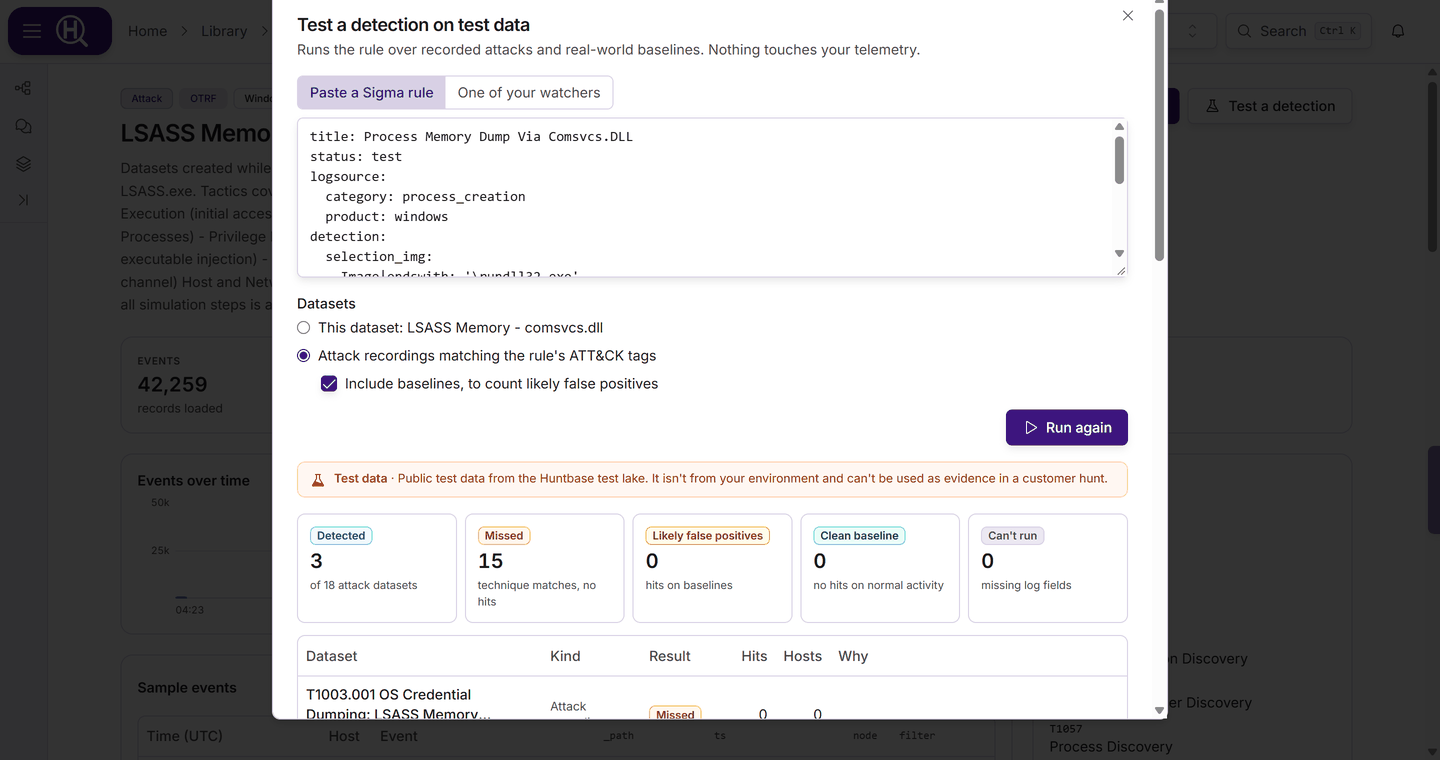Select "Attack recordings matching the rule's ATT&CK tags" radio

[304, 355]
